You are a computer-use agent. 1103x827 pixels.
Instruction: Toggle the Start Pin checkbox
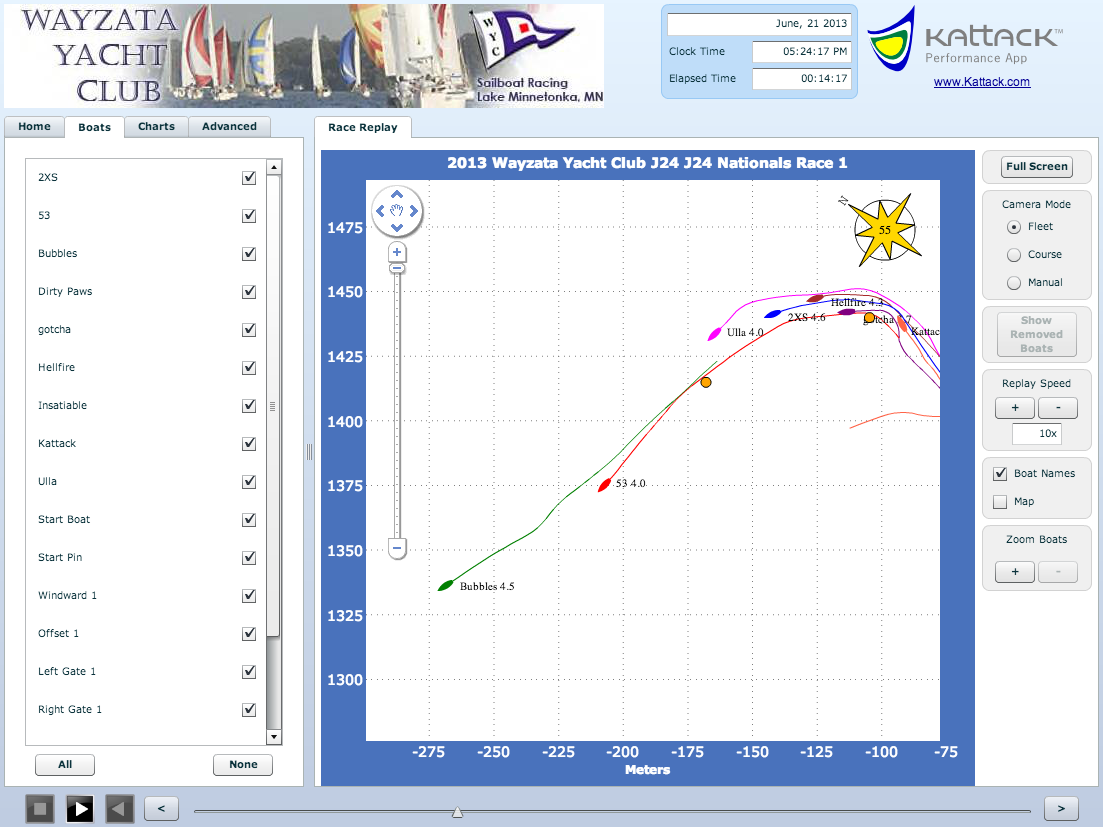(249, 558)
